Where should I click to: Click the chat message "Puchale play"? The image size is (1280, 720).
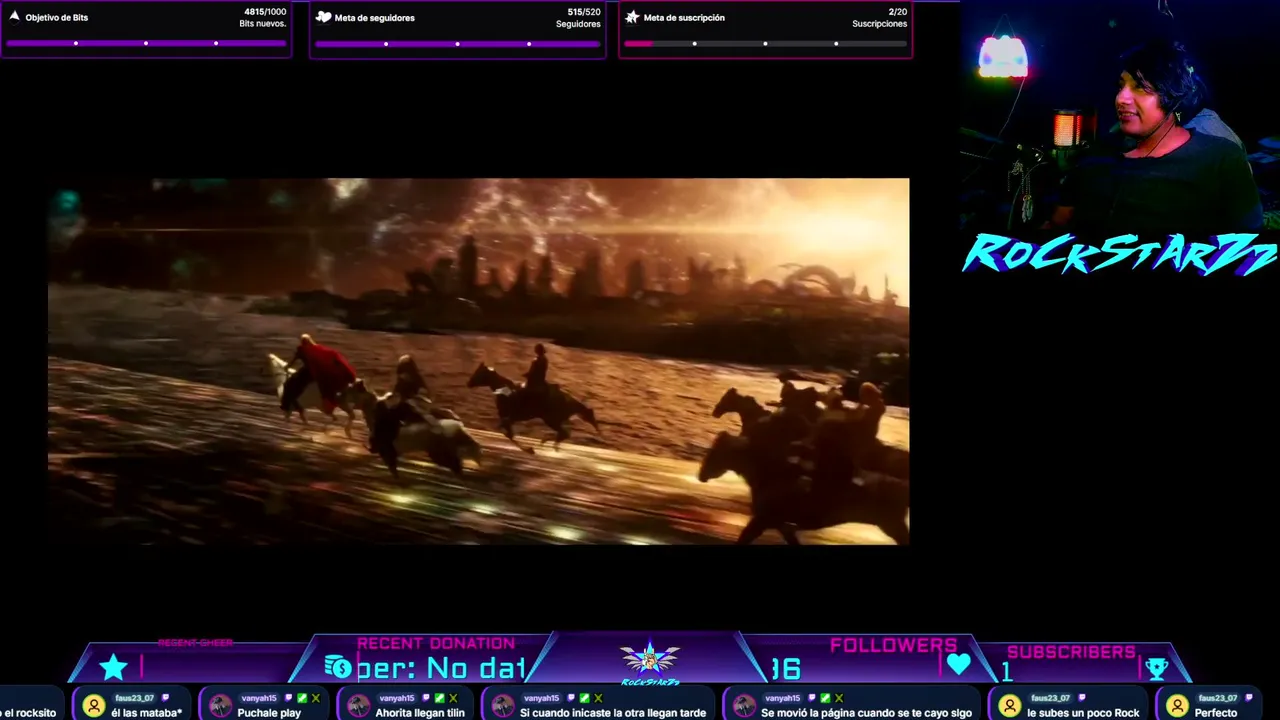point(269,713)
